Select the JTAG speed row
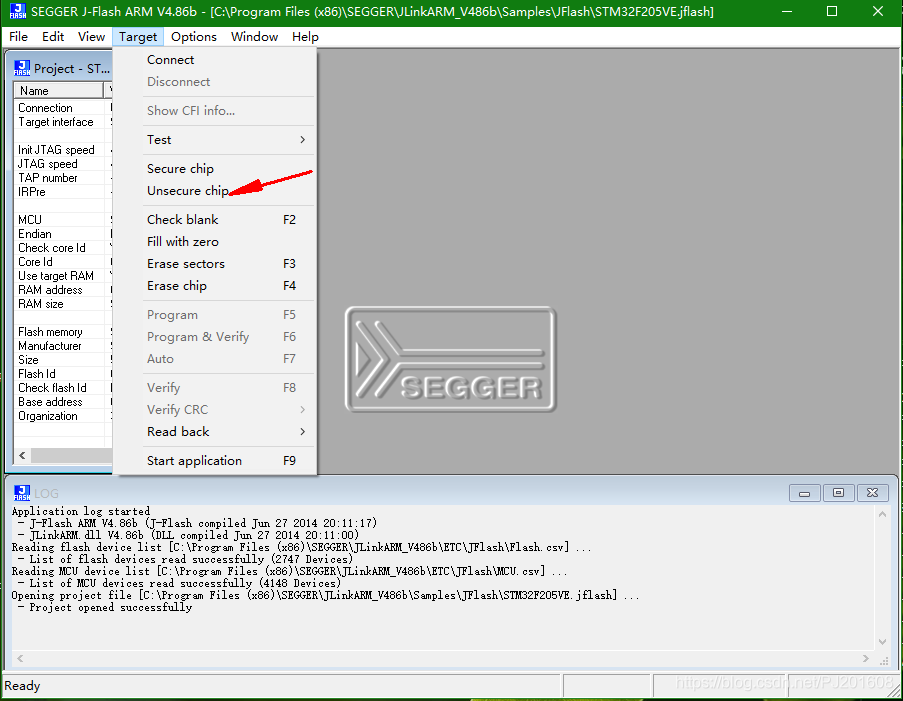The width and height of the screenshot is (903, 701). coord(63,164)
